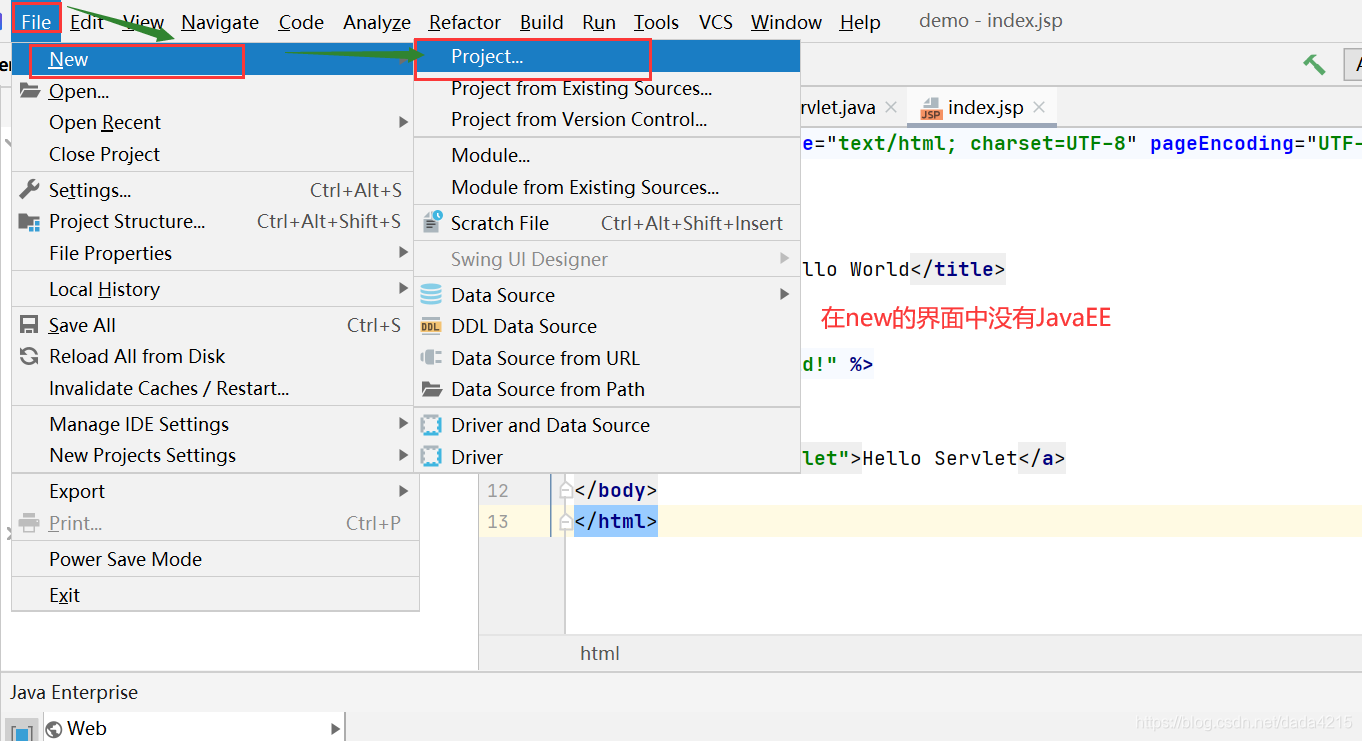Click the html breadcrumb in editor footer
The width and height of the screenshot is (1362, 741).
600,653
